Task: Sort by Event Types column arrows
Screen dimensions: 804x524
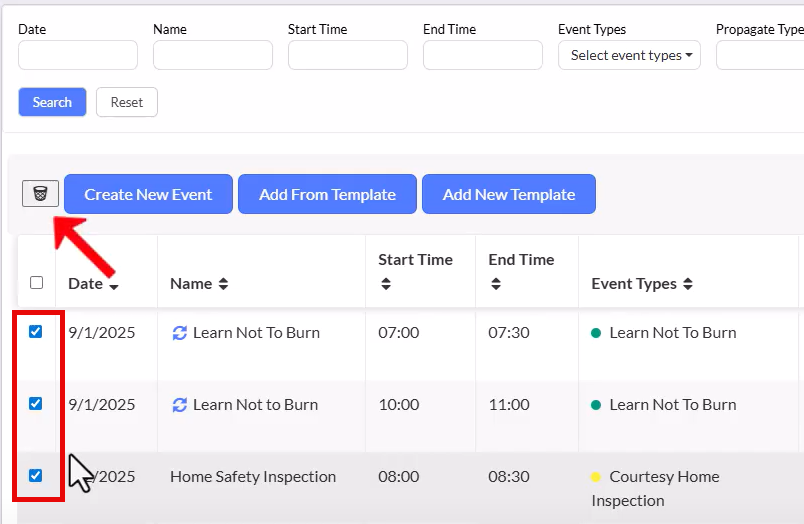Action: (686, 284)
